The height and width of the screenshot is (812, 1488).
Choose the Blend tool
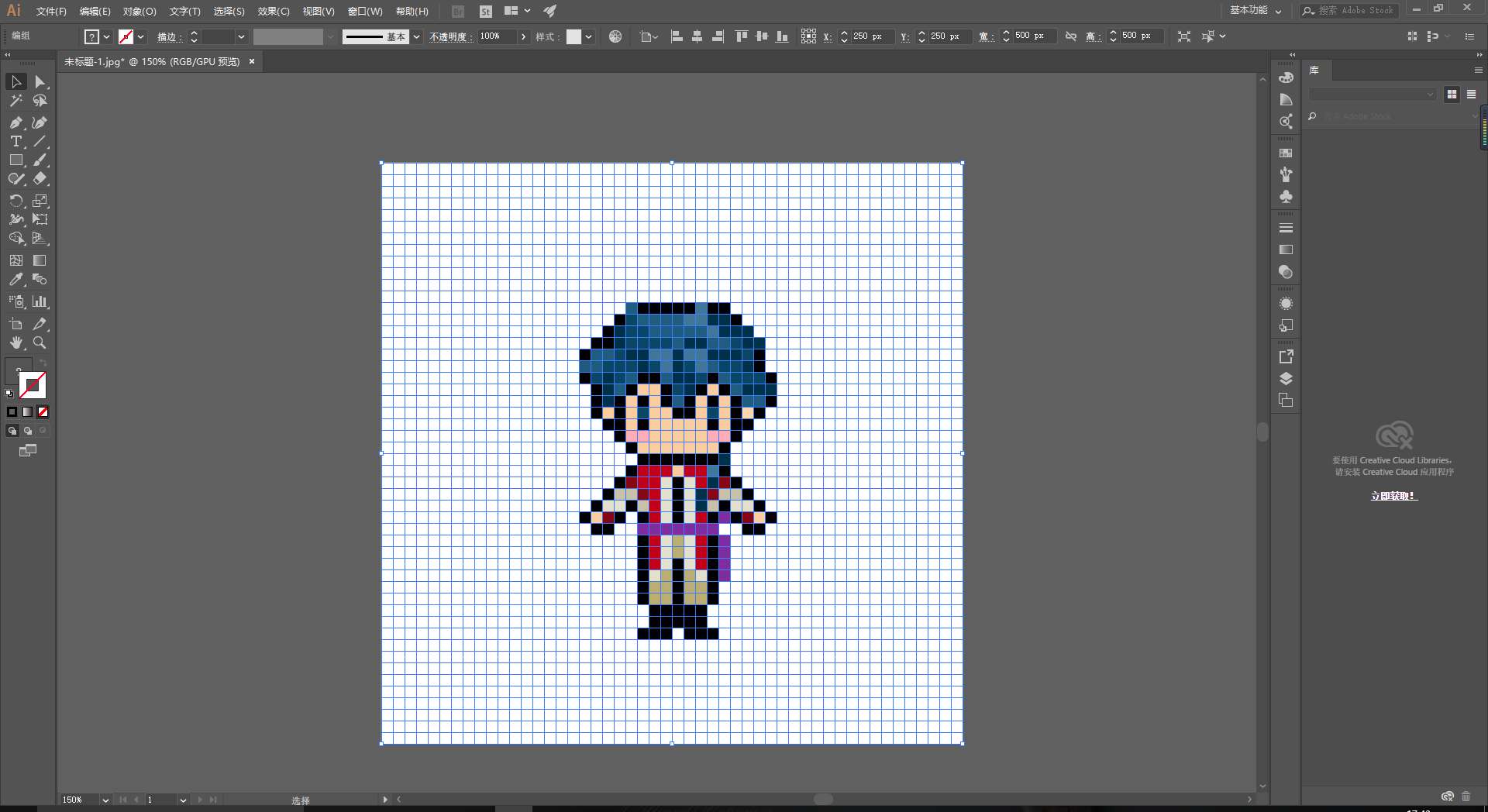[40, 279]
